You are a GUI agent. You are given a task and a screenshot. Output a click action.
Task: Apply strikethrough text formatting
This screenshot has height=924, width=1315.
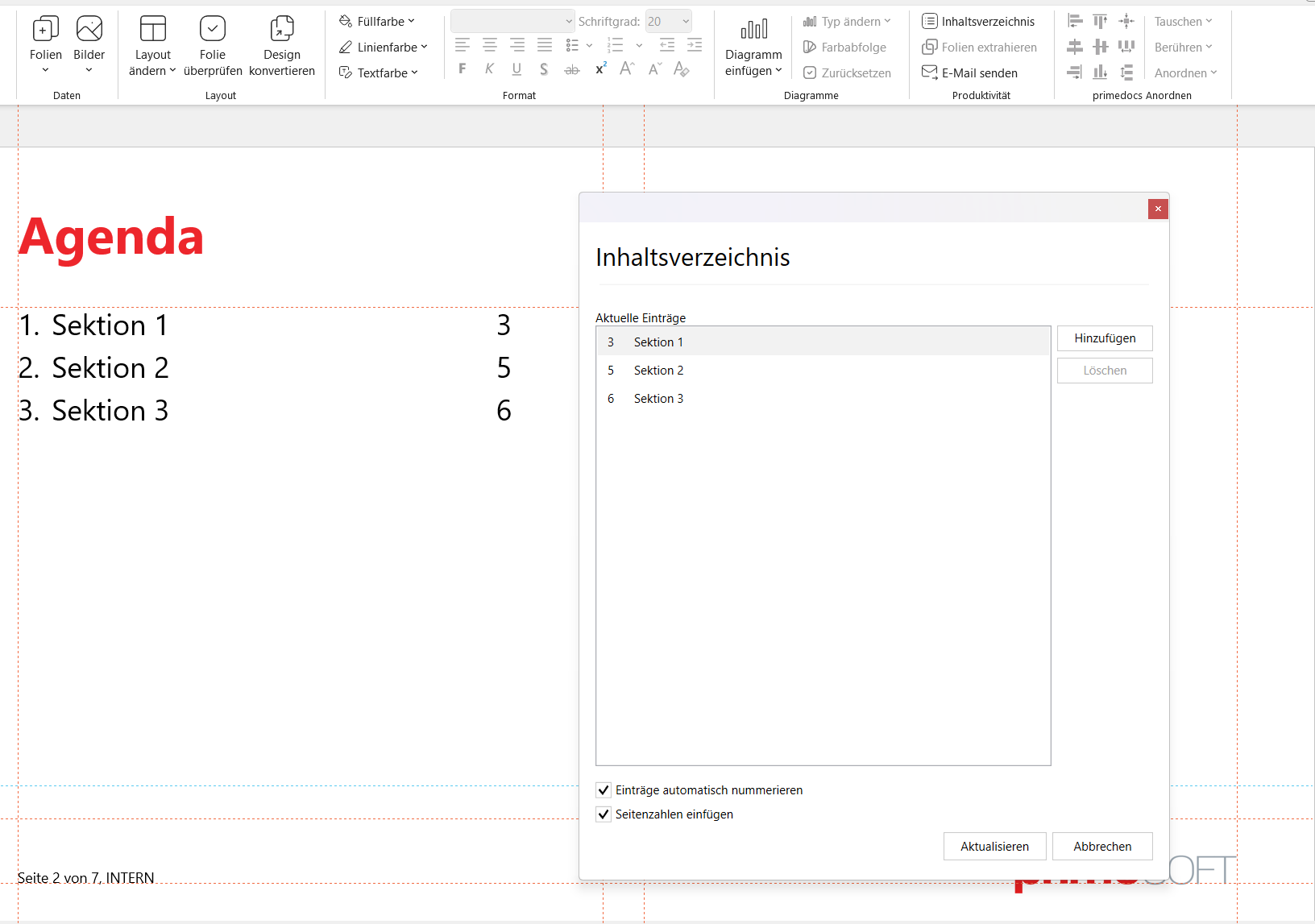pos(572,70)
